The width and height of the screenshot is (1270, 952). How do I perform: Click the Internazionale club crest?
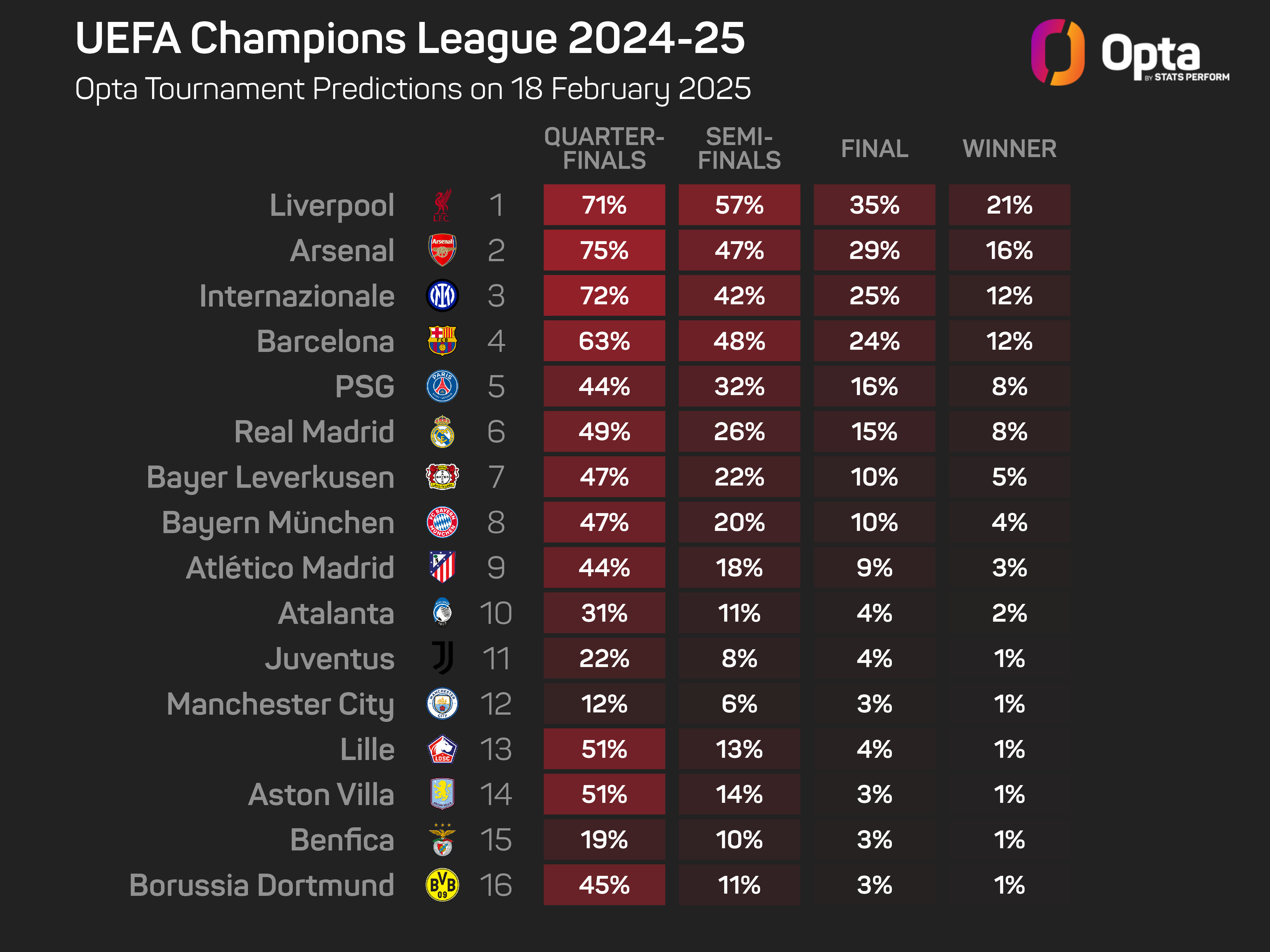tap(442, 295)
